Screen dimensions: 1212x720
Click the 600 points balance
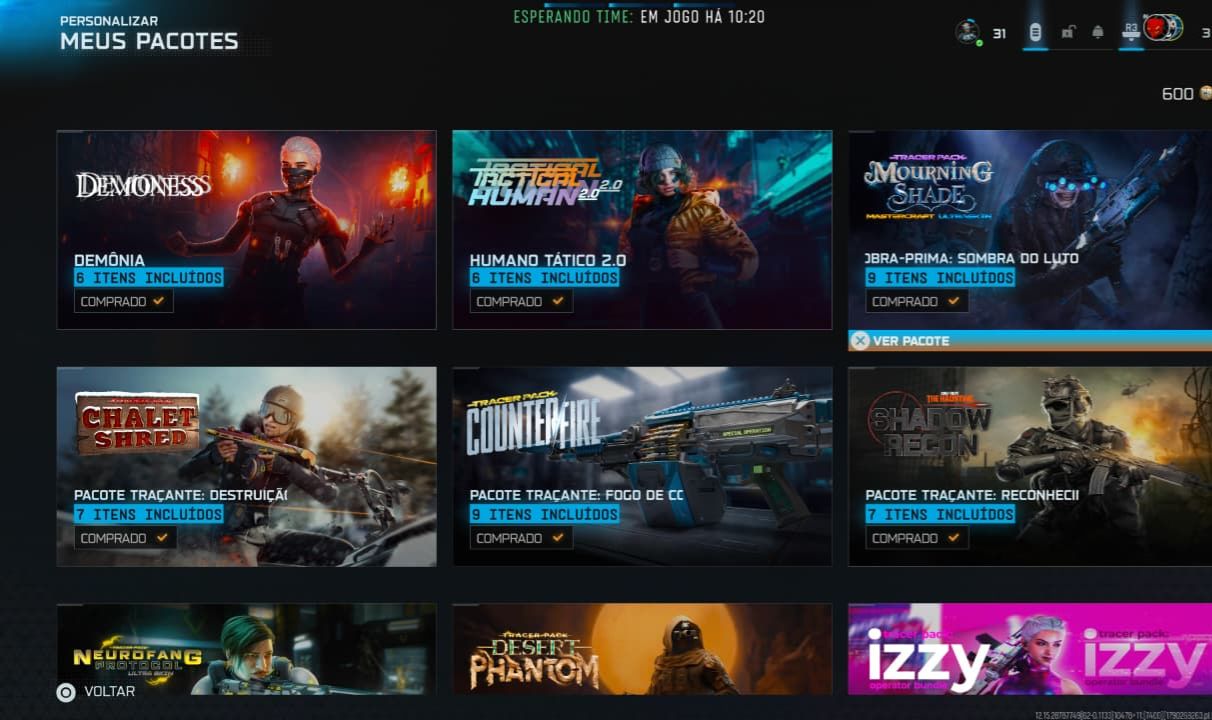1178,94
